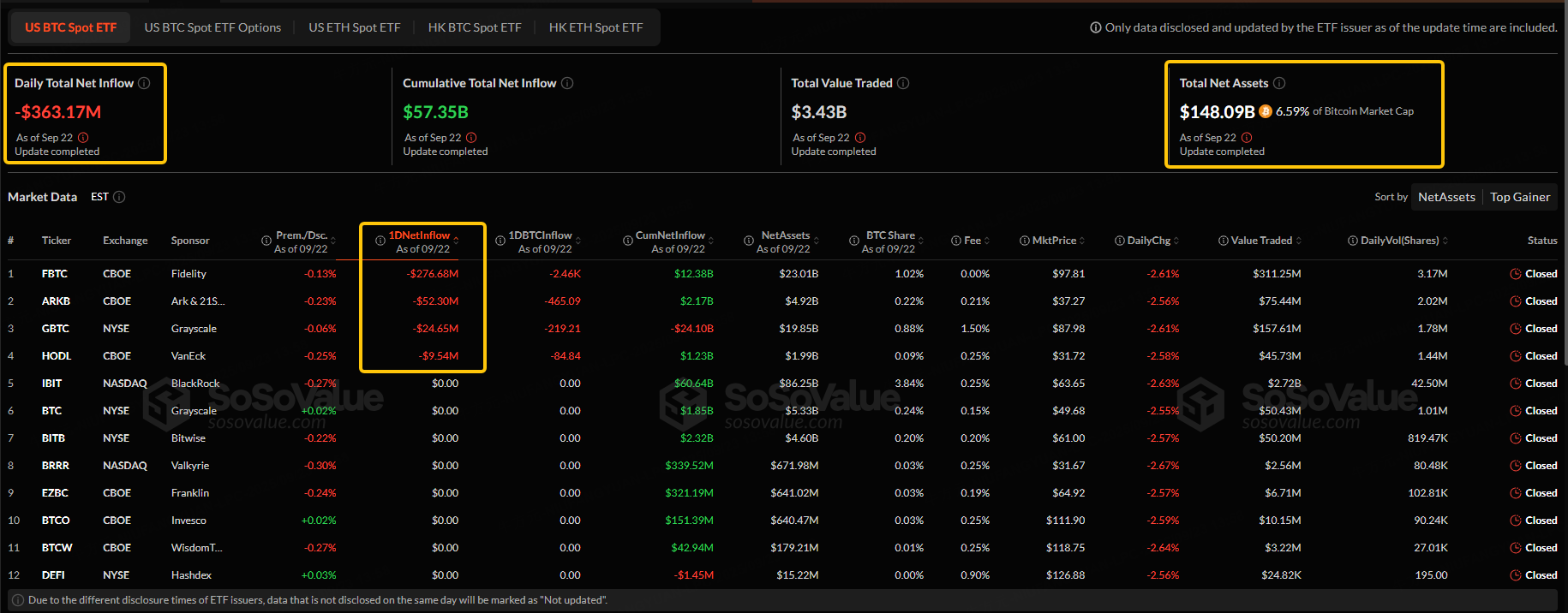Click the orange Bitcoin icon beside $148.09B
This screenshot has height=613, width=1568.
click(x=1266, y=111)
